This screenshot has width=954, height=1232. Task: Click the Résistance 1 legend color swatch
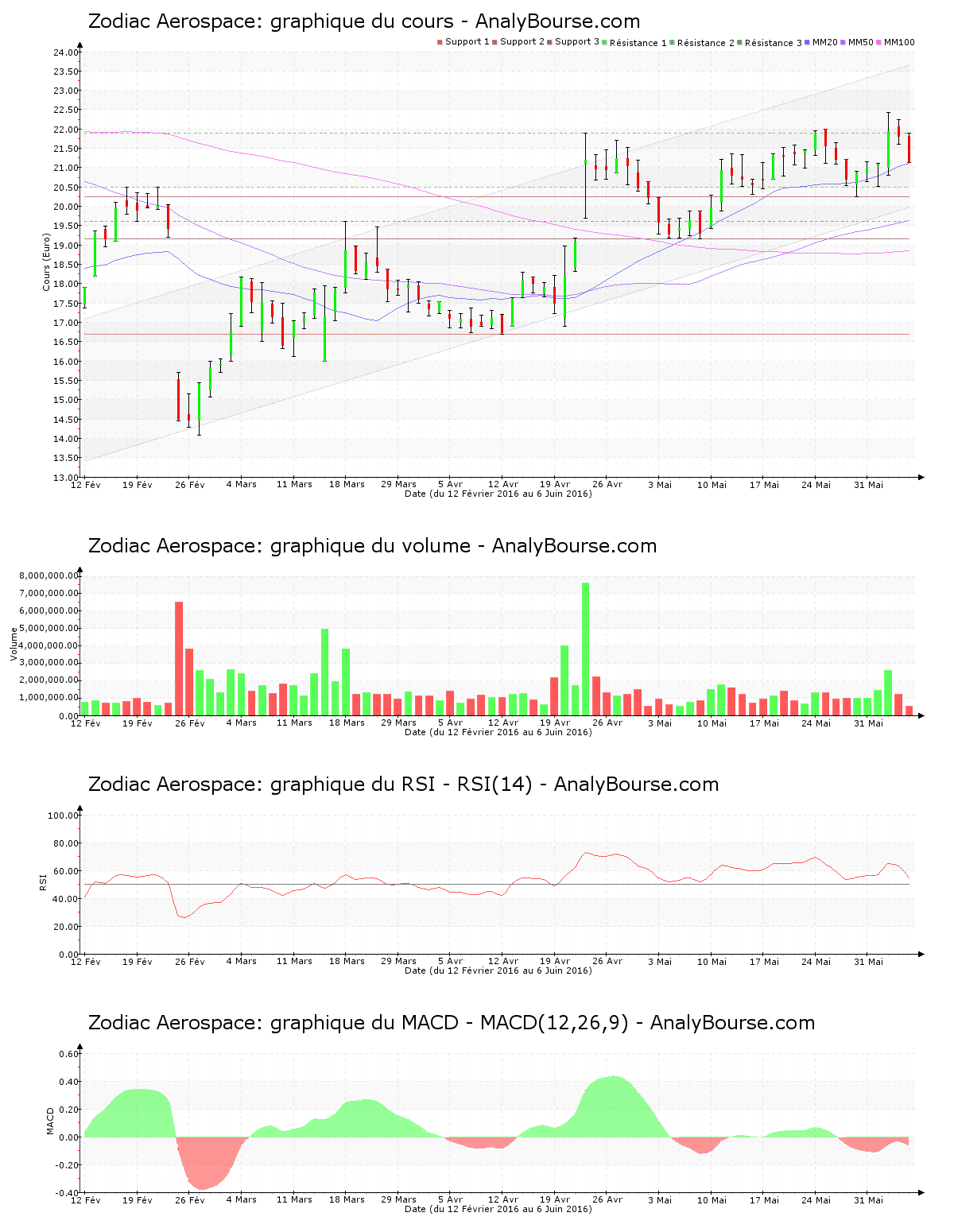[604, 42]
